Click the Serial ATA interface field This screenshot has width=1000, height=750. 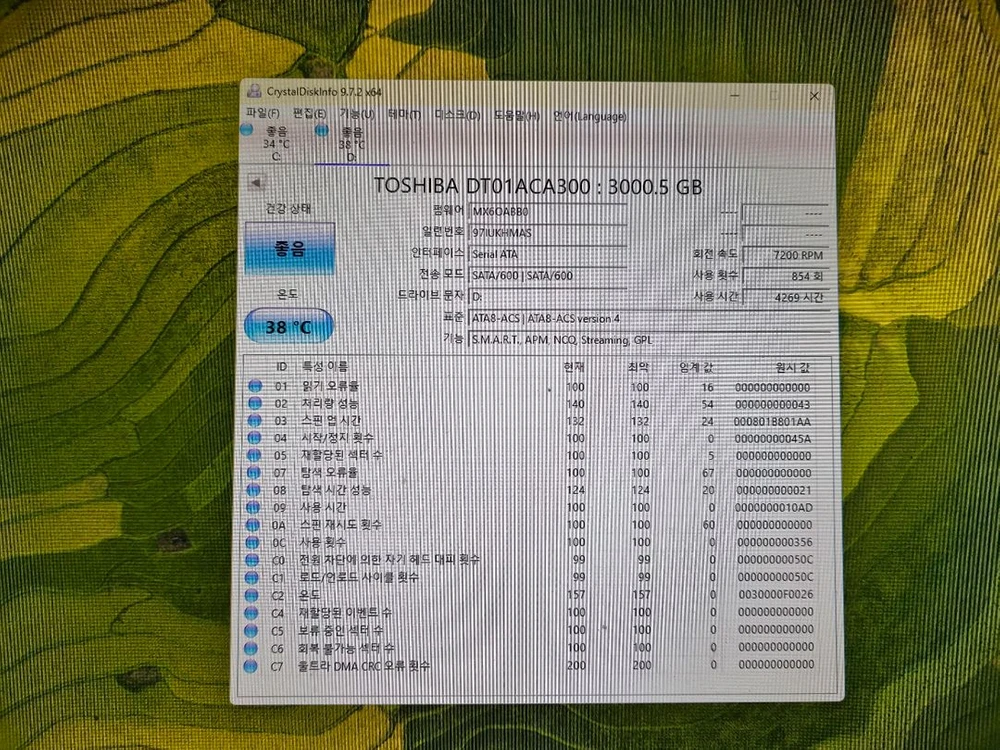(x=547, y=254)
